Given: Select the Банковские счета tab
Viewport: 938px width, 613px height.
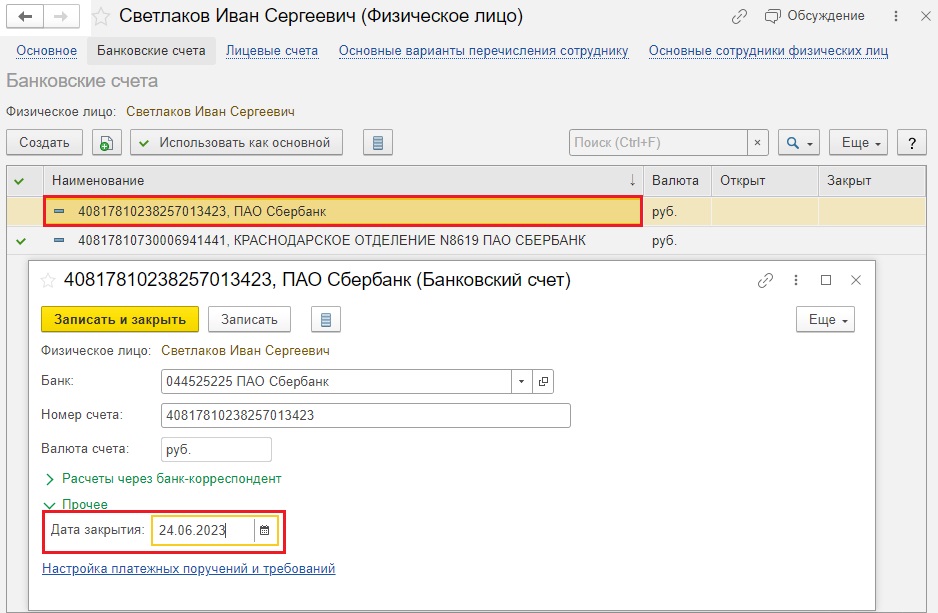Looking at the screenshot, I should tap(151, 51).
